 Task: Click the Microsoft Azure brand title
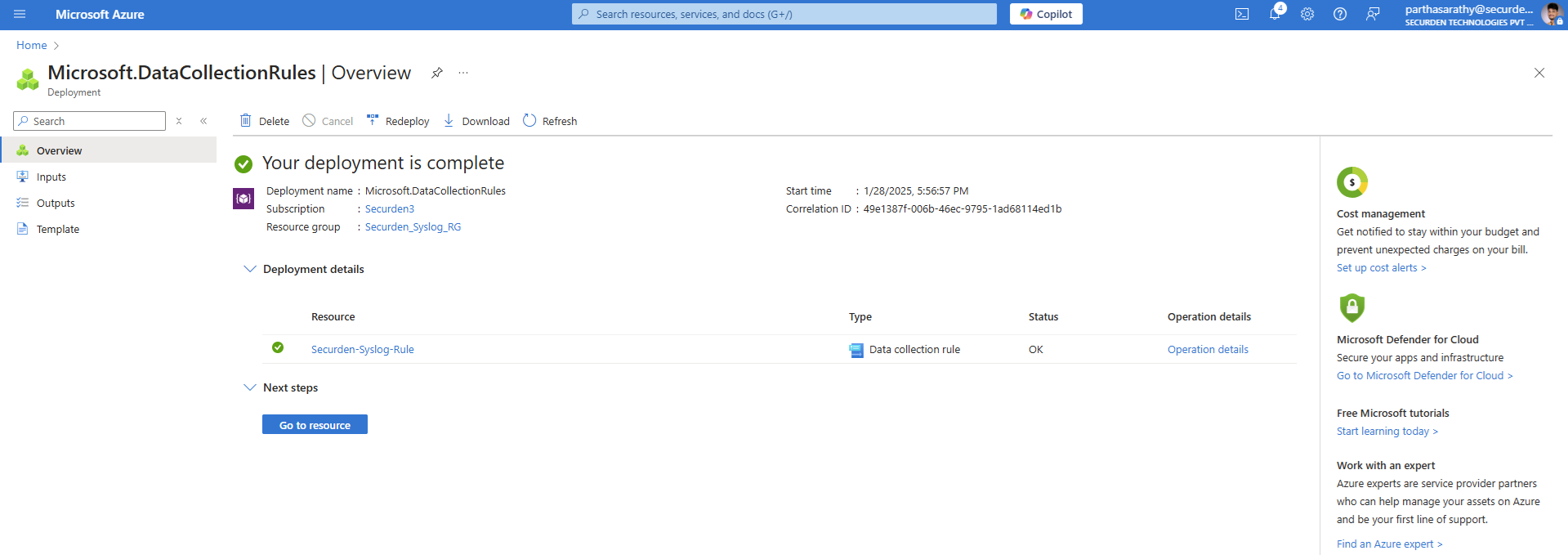[x=100, y=14]
